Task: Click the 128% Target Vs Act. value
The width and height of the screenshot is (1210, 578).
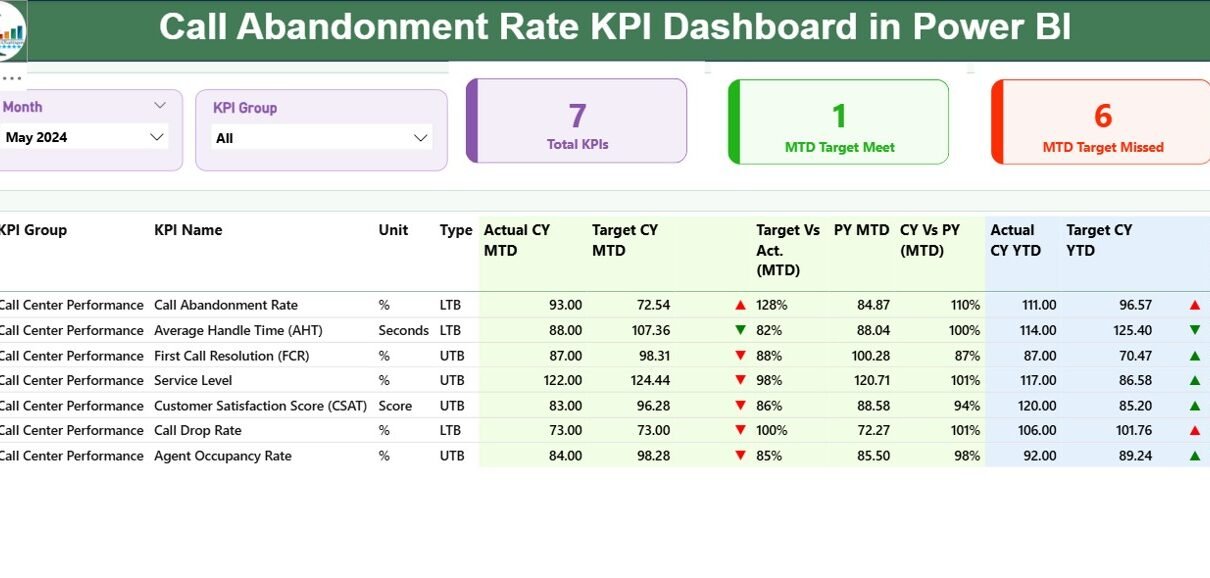Action: (x=771, y=305)
